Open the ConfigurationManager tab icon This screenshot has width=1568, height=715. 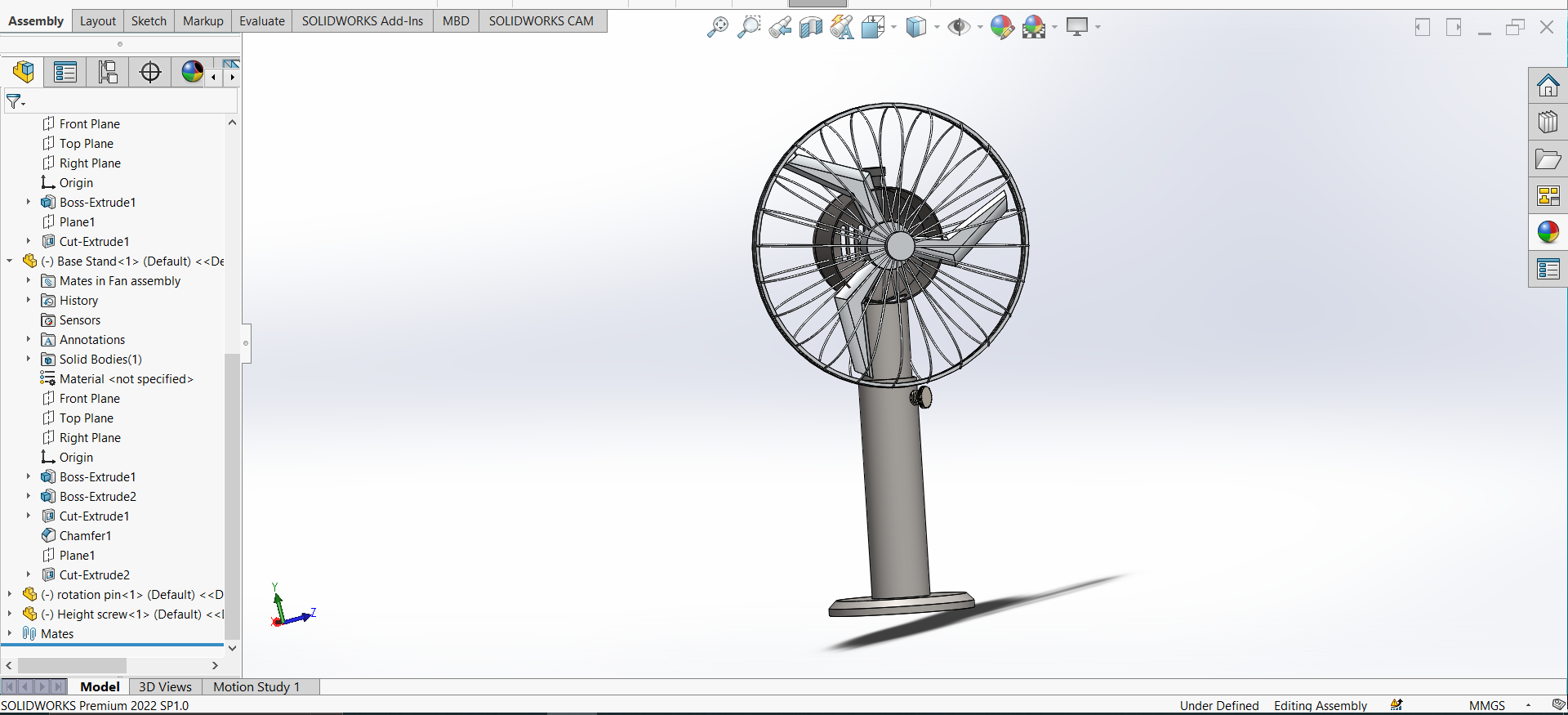(108, 72)
